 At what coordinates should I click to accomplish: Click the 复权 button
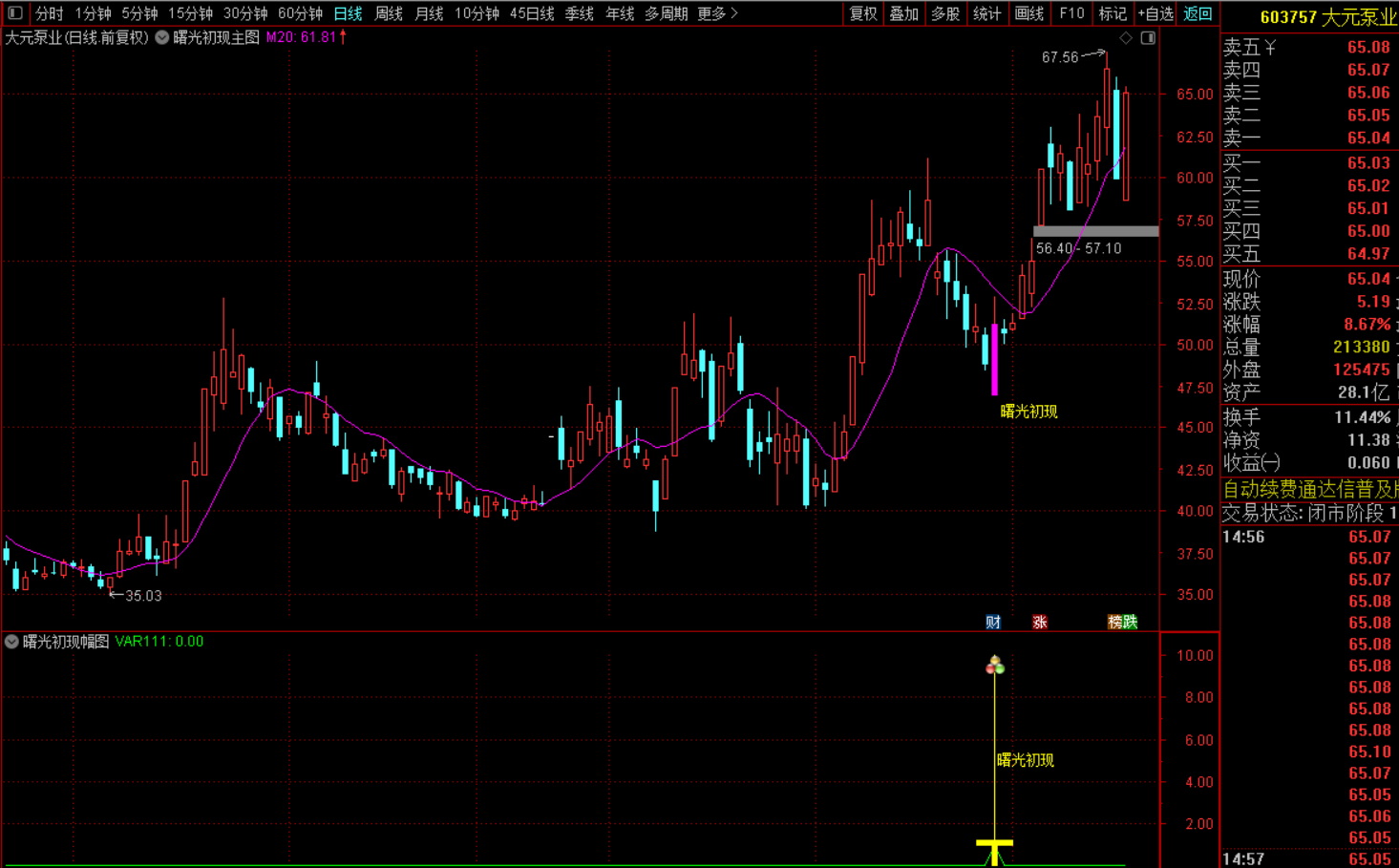click(863, 13)
